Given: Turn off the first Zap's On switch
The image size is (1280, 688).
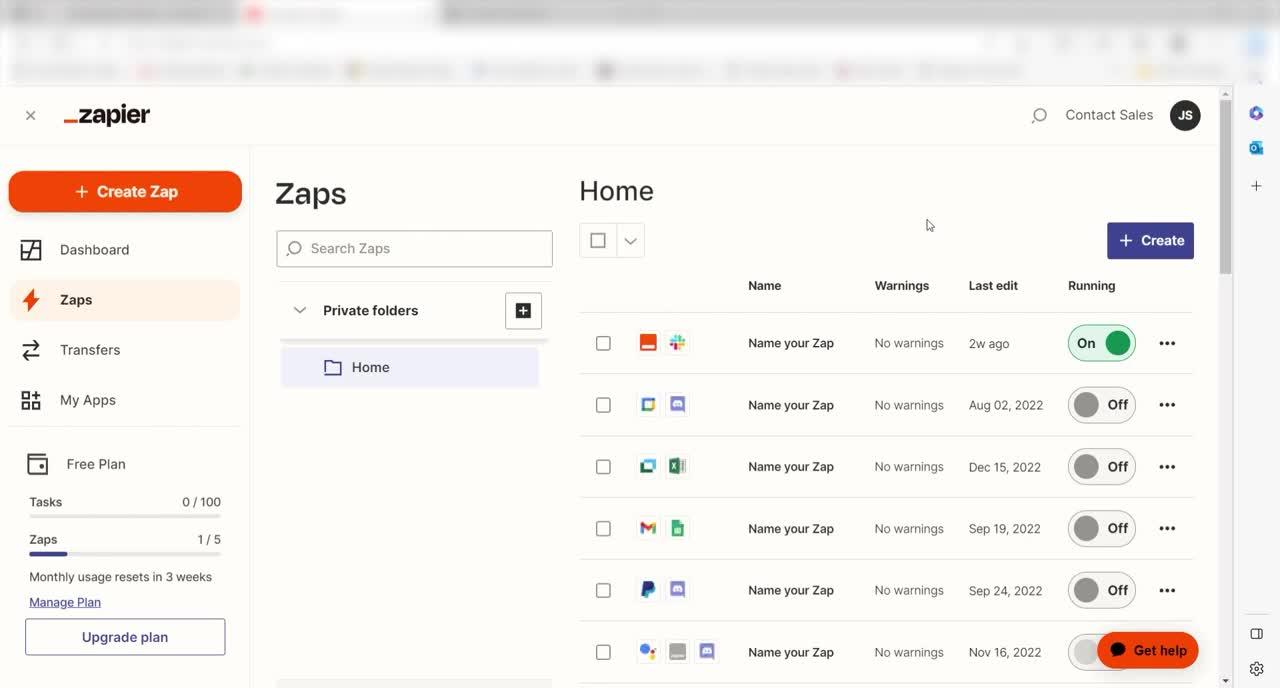Looking at the screenshot, I should pyautogui.click(x=1100, y=342).
